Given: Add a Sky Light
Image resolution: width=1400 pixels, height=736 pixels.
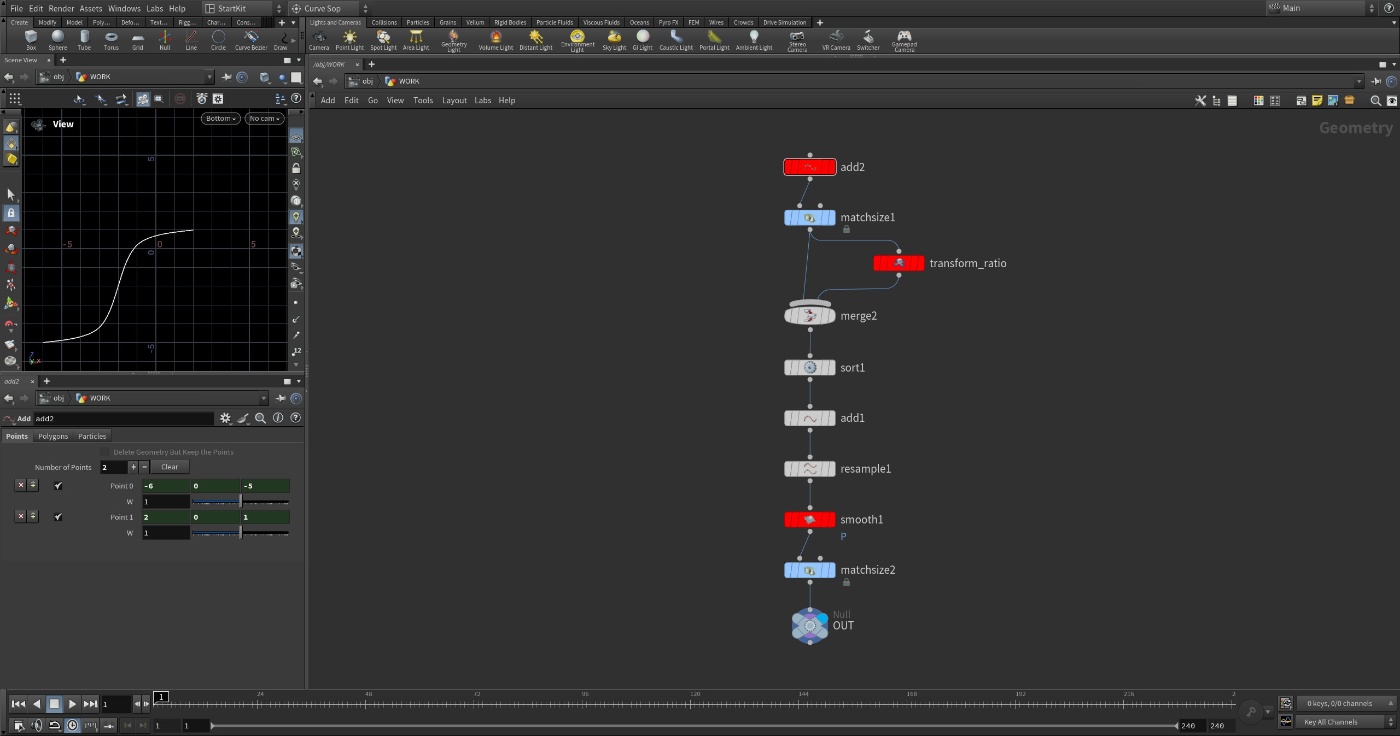Looking at the screenshot, I should pos(614,40).
